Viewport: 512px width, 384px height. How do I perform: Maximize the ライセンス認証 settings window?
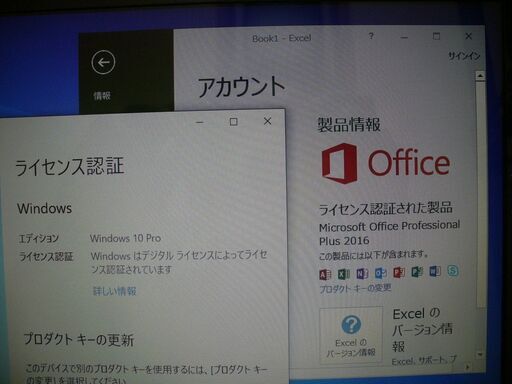click(x=234, y=122)
